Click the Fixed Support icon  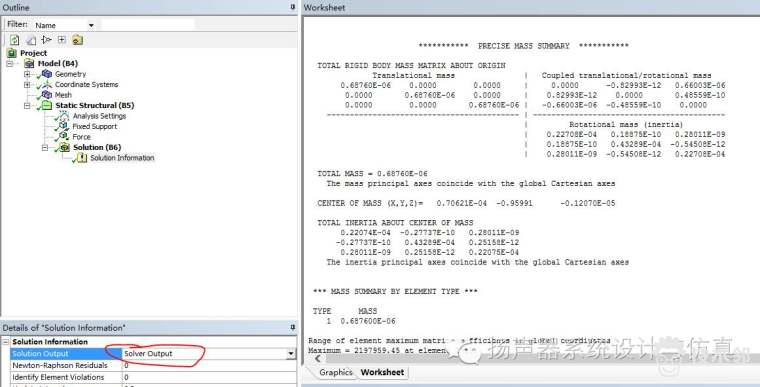(64, 126)
